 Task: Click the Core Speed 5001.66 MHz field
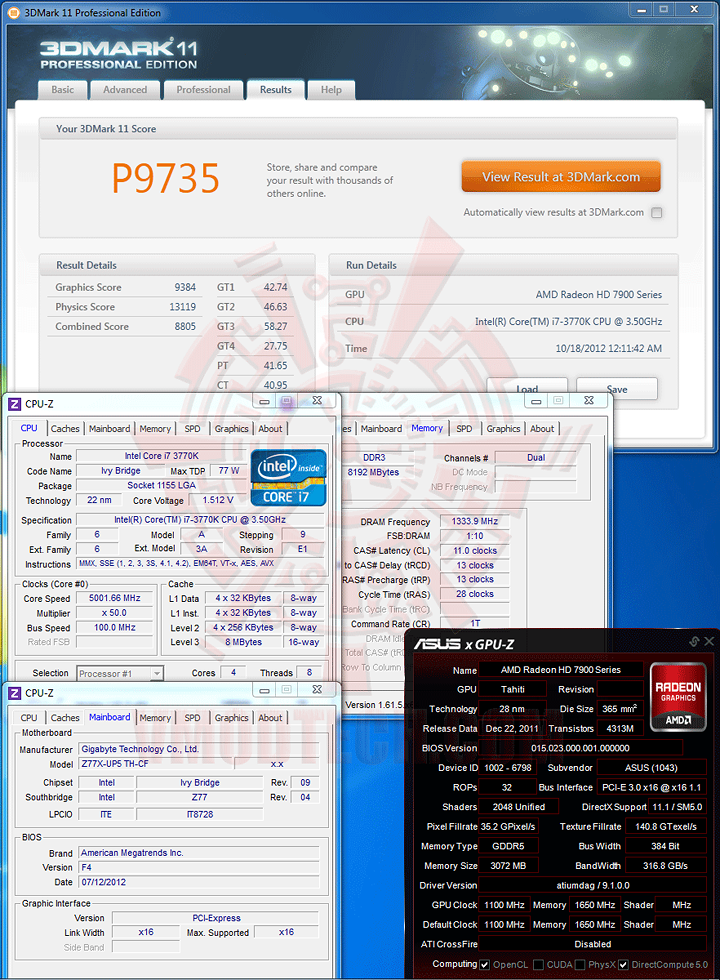point(114,598)
